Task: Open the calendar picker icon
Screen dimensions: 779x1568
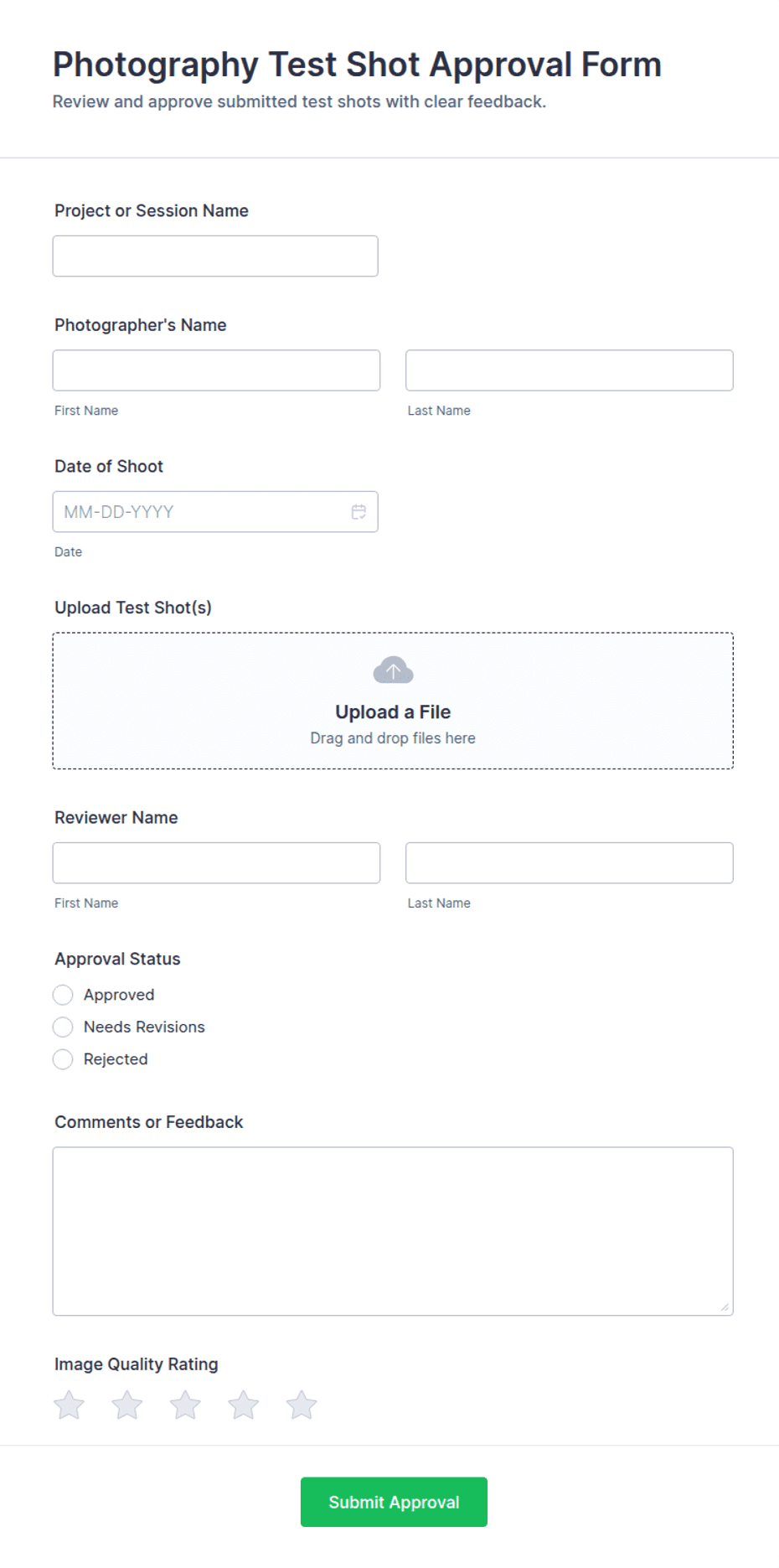Action: tap(359, 512)
